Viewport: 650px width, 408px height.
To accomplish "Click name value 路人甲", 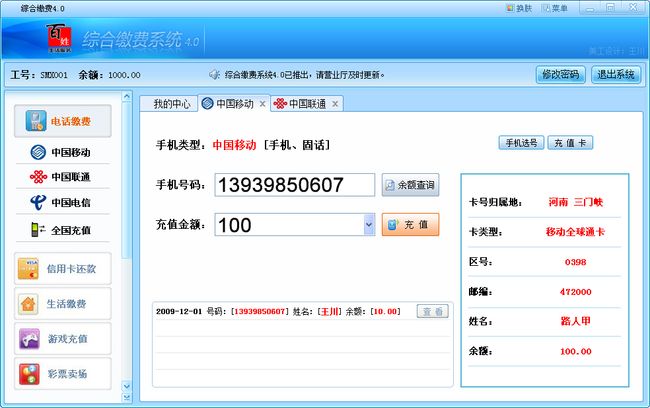I will 575,321.
